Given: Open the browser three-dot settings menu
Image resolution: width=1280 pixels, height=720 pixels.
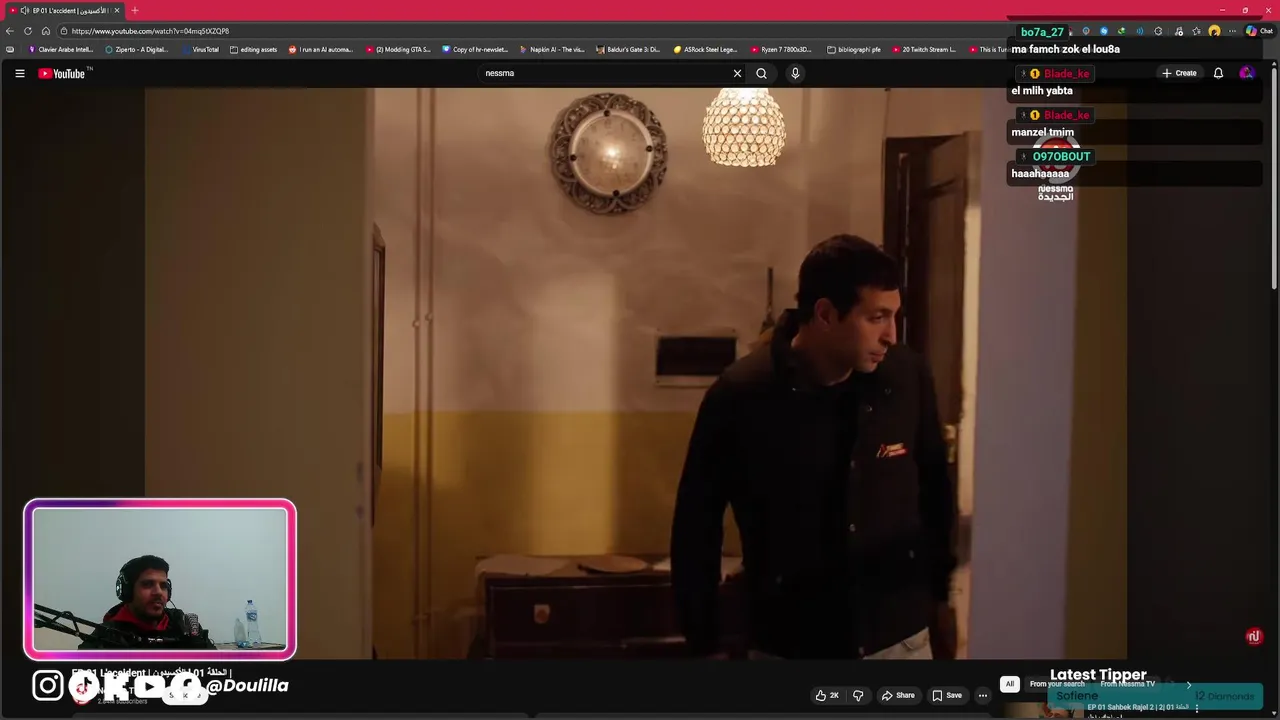Looking at the screenshot, I should pos(1233,31).
